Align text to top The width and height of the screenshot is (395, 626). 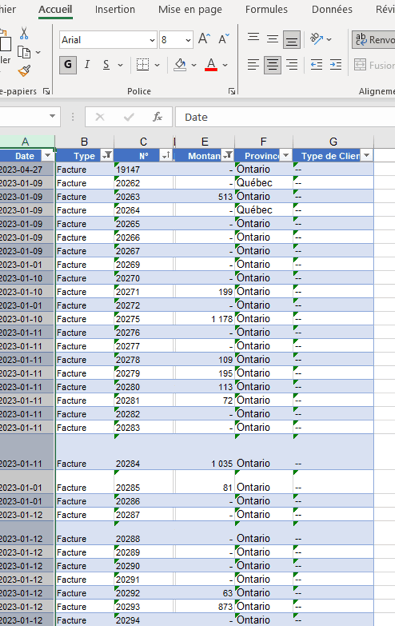coord(253,39)
